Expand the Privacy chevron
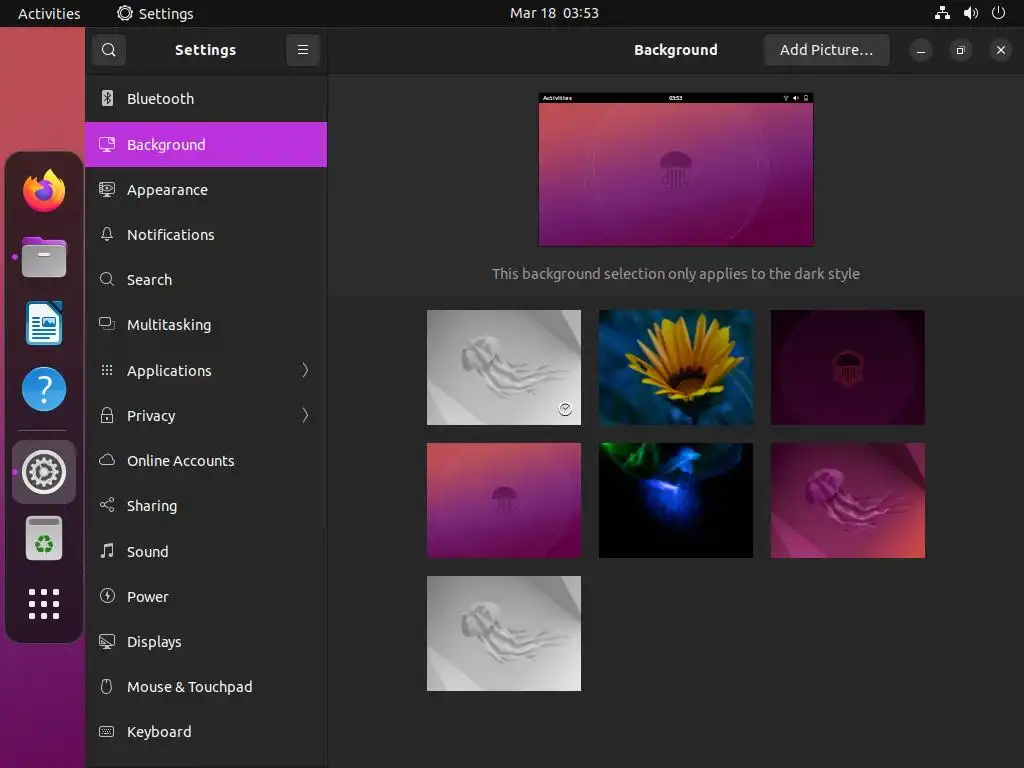The image size is (1024, 768). pyautogui.click(x=305, y=415)
